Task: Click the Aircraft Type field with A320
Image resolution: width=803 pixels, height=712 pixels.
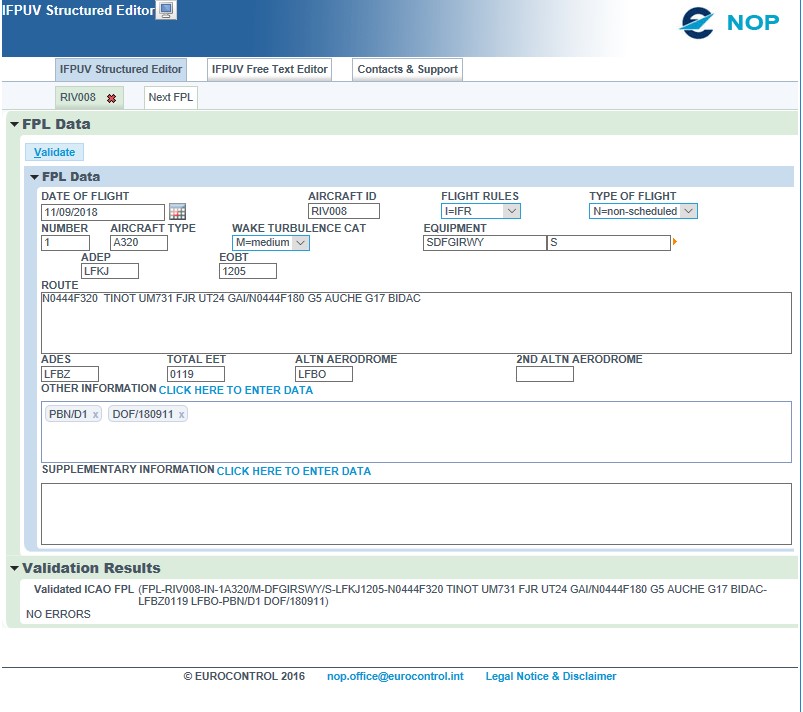Action: coord(139,242)
